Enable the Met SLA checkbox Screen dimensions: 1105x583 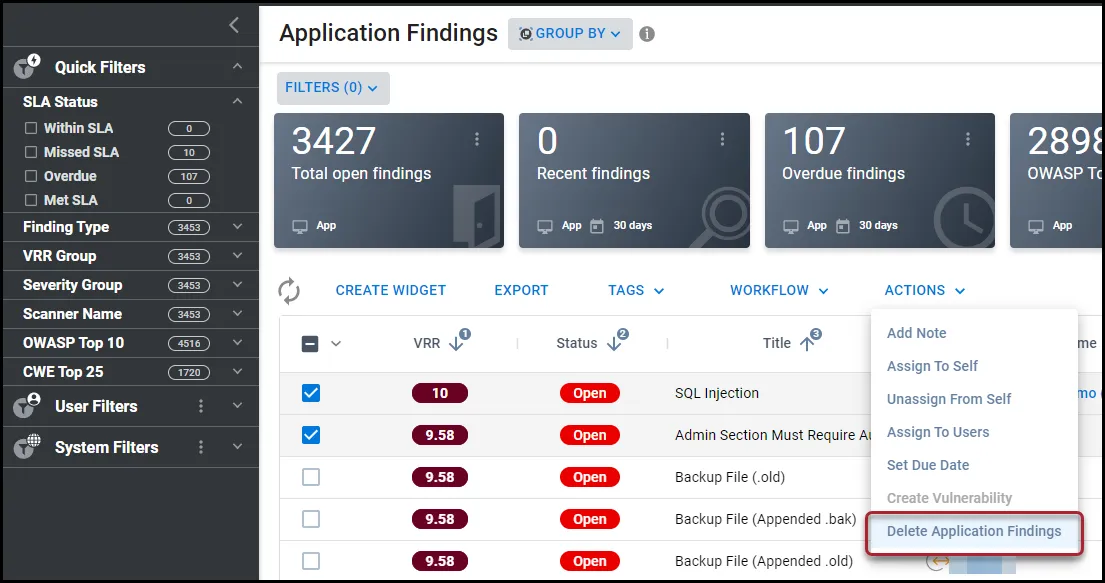(x=31, y=200)
